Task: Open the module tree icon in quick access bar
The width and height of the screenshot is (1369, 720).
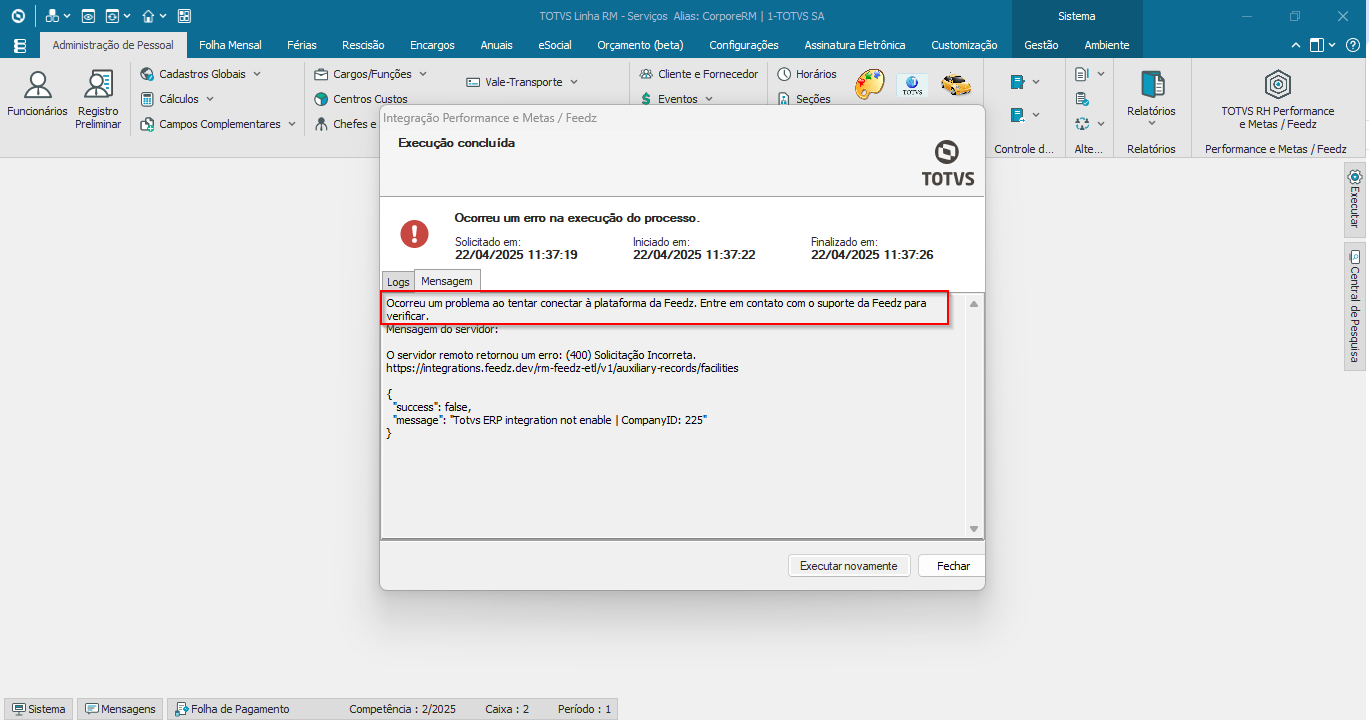Action: (52, 16)
